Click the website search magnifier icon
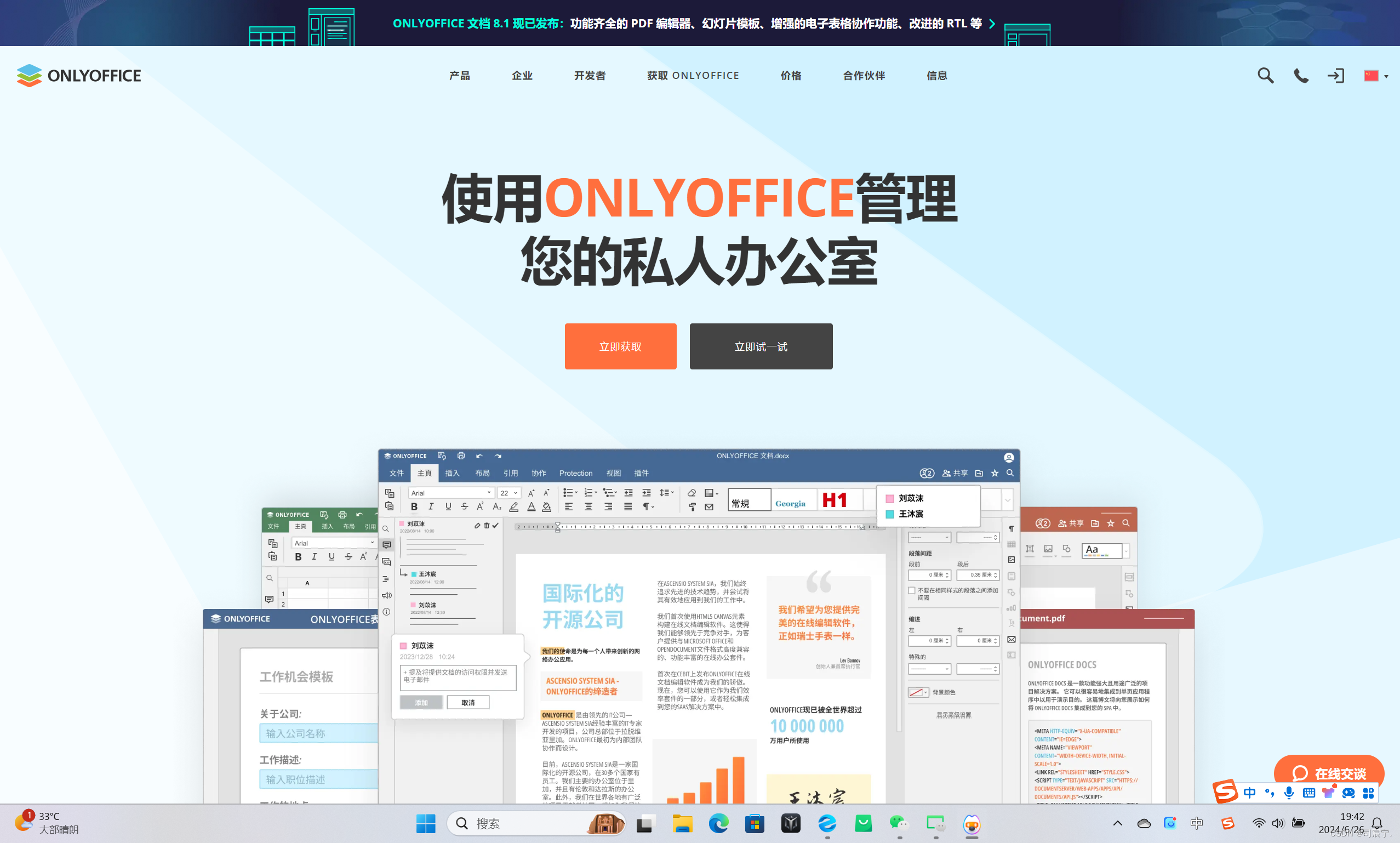The image size is (1400, 843). [x=1265, y=76]
